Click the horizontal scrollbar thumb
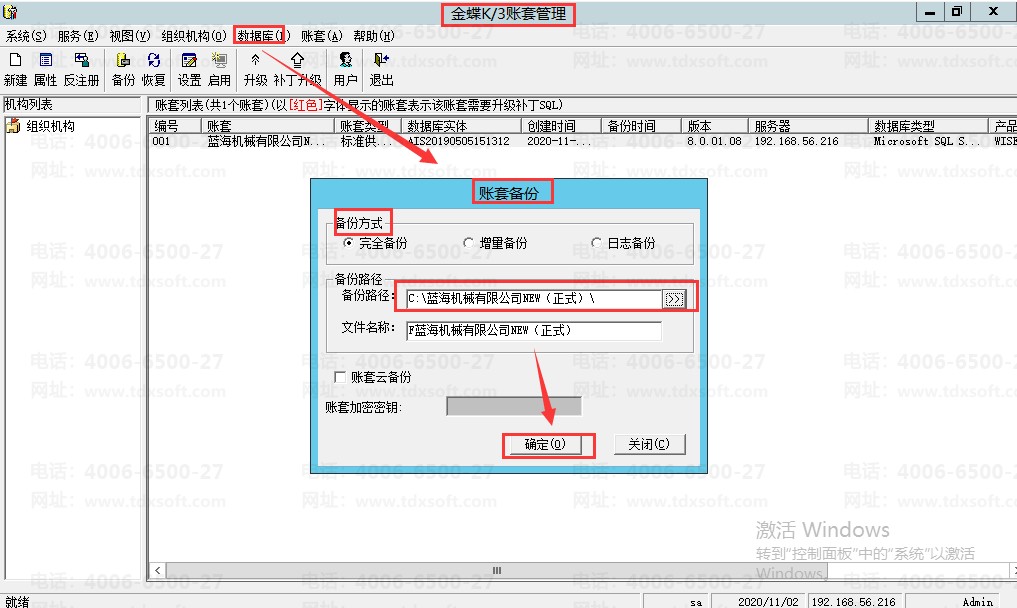Viewport: 1017px width, 608px height. point(497,570)
